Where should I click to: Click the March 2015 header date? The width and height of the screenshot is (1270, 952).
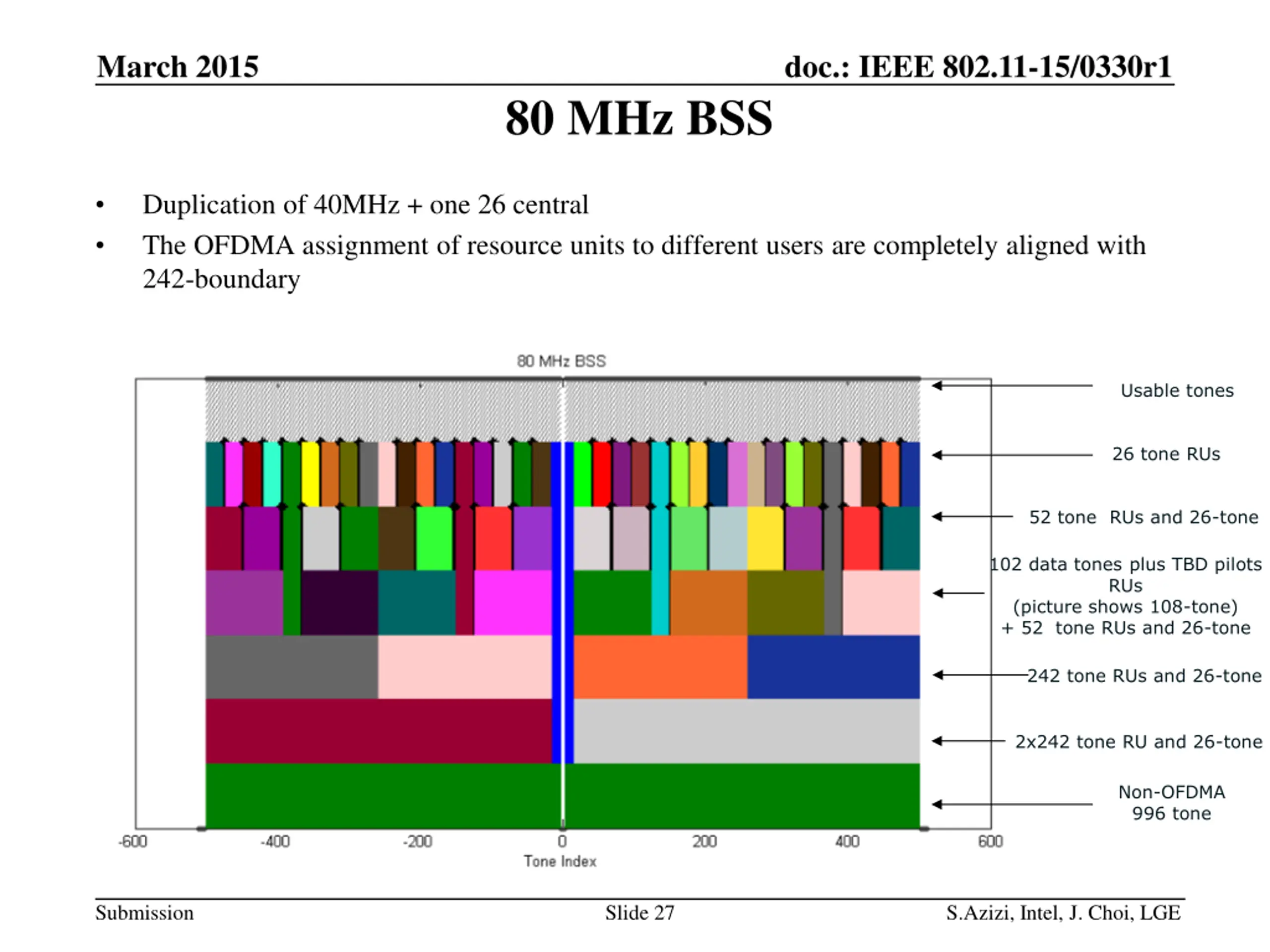click(x=178, y=66)
